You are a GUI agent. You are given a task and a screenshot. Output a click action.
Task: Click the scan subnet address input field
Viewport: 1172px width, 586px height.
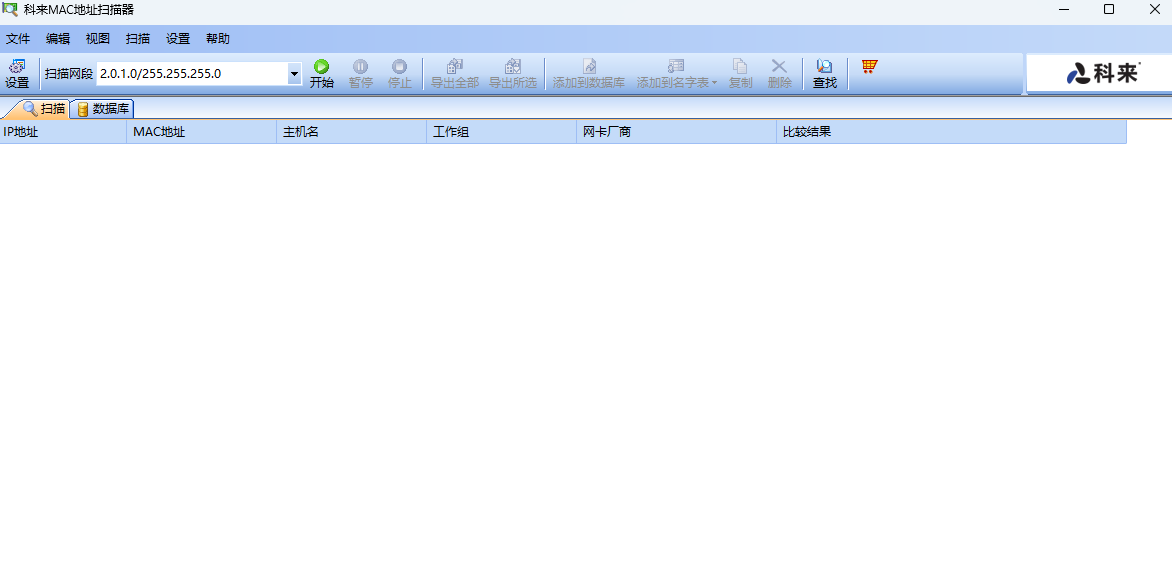pos(190,74)
